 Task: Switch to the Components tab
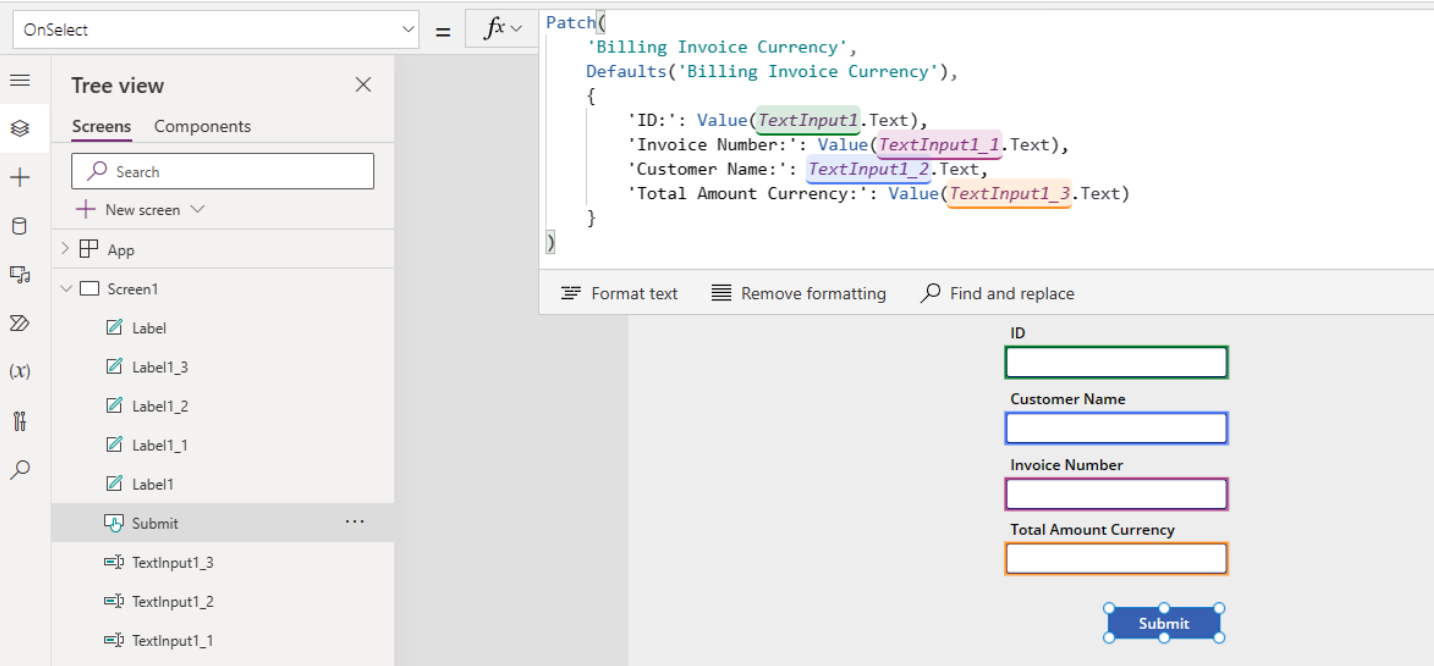tap(201, 126)
